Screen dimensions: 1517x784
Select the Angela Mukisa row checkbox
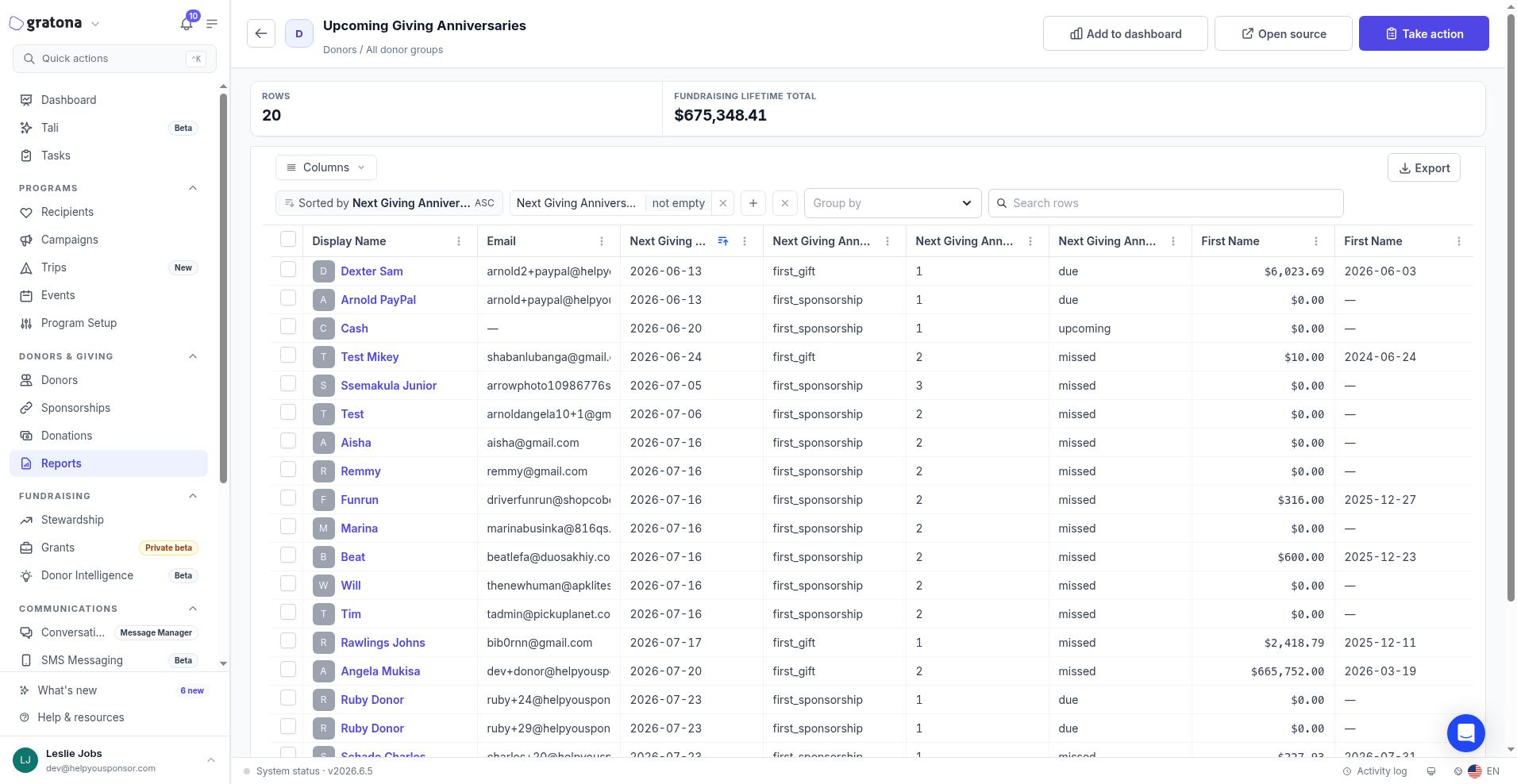(x=288, y=670)
